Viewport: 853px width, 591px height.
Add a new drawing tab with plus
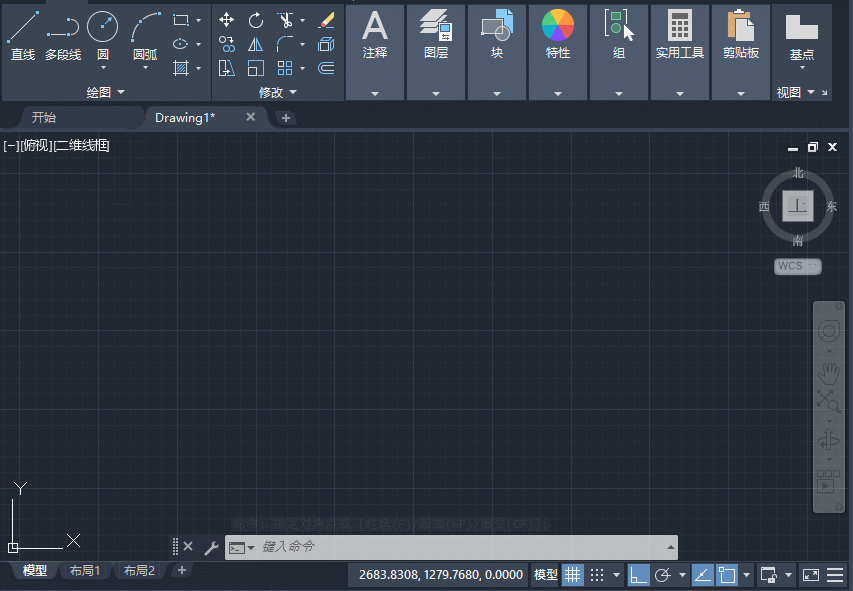click(286, 118)
